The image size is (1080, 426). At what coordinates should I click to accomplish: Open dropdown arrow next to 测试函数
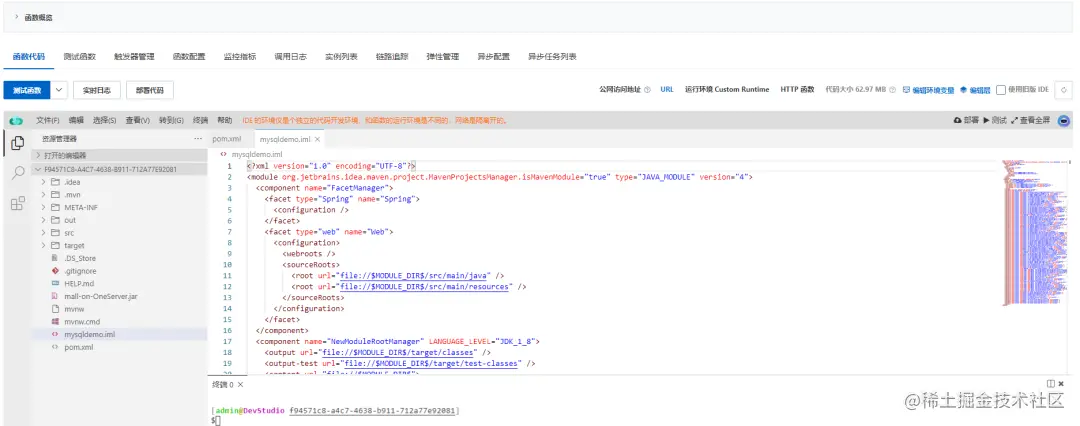(x=60, y=90)
